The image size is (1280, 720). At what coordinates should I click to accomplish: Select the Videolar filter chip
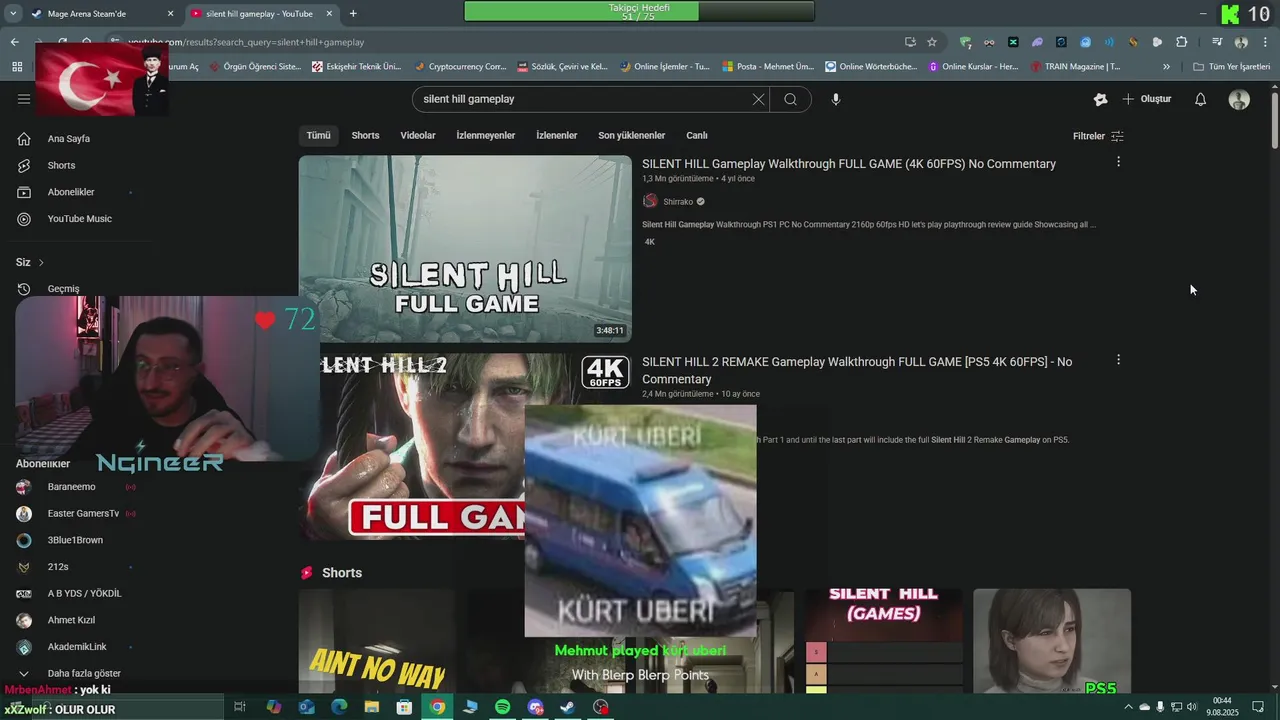click(x=418, y=135)
